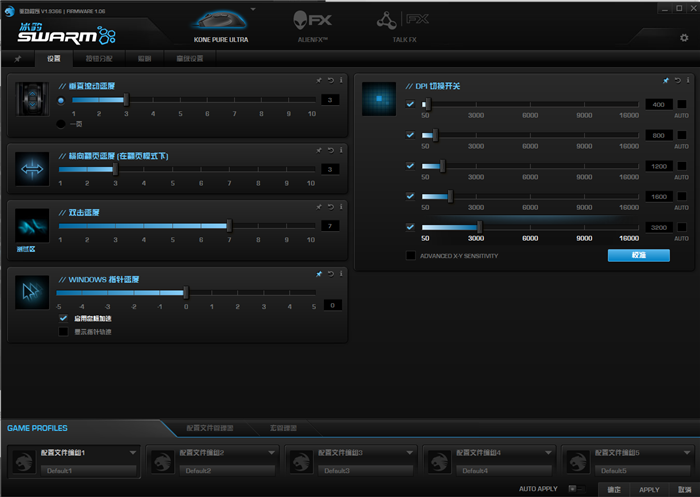The height and width of the screenshot is (497, 700).
Task: Toggle the AUTO APPLY switch
Action: (x=576, y=489)
